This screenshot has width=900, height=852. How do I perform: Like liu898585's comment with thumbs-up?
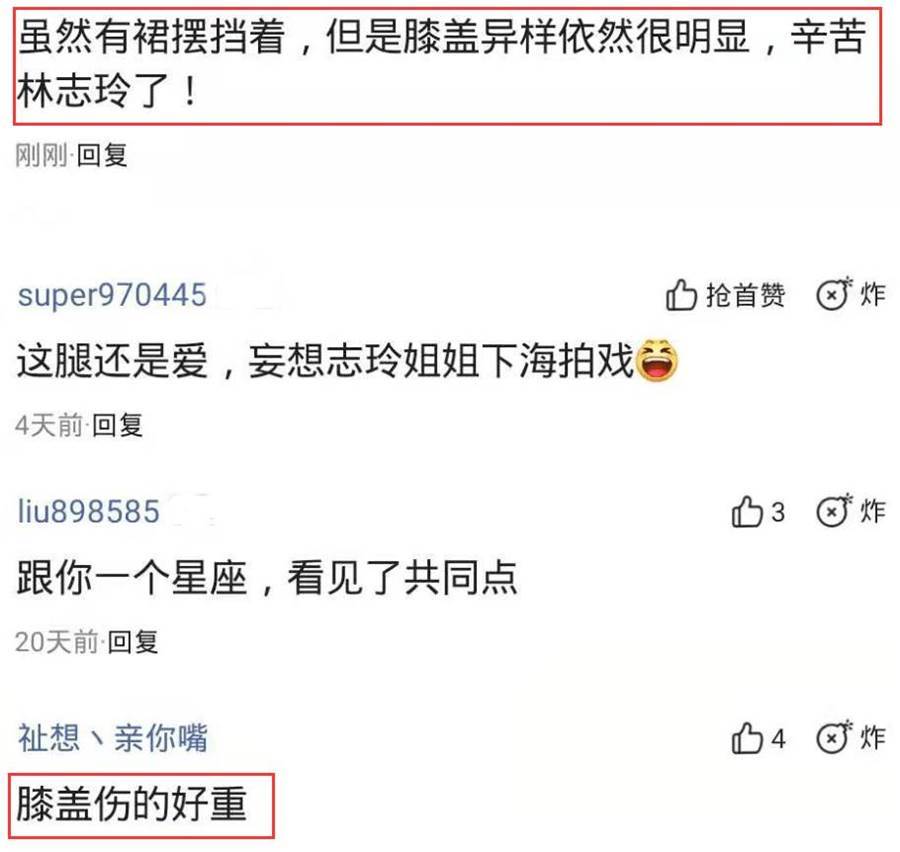tap(746, 511)
